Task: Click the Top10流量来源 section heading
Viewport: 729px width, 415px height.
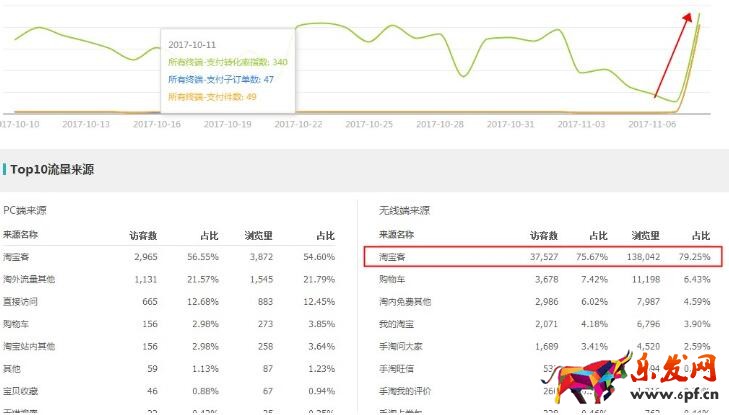Action: pos(51,170)
